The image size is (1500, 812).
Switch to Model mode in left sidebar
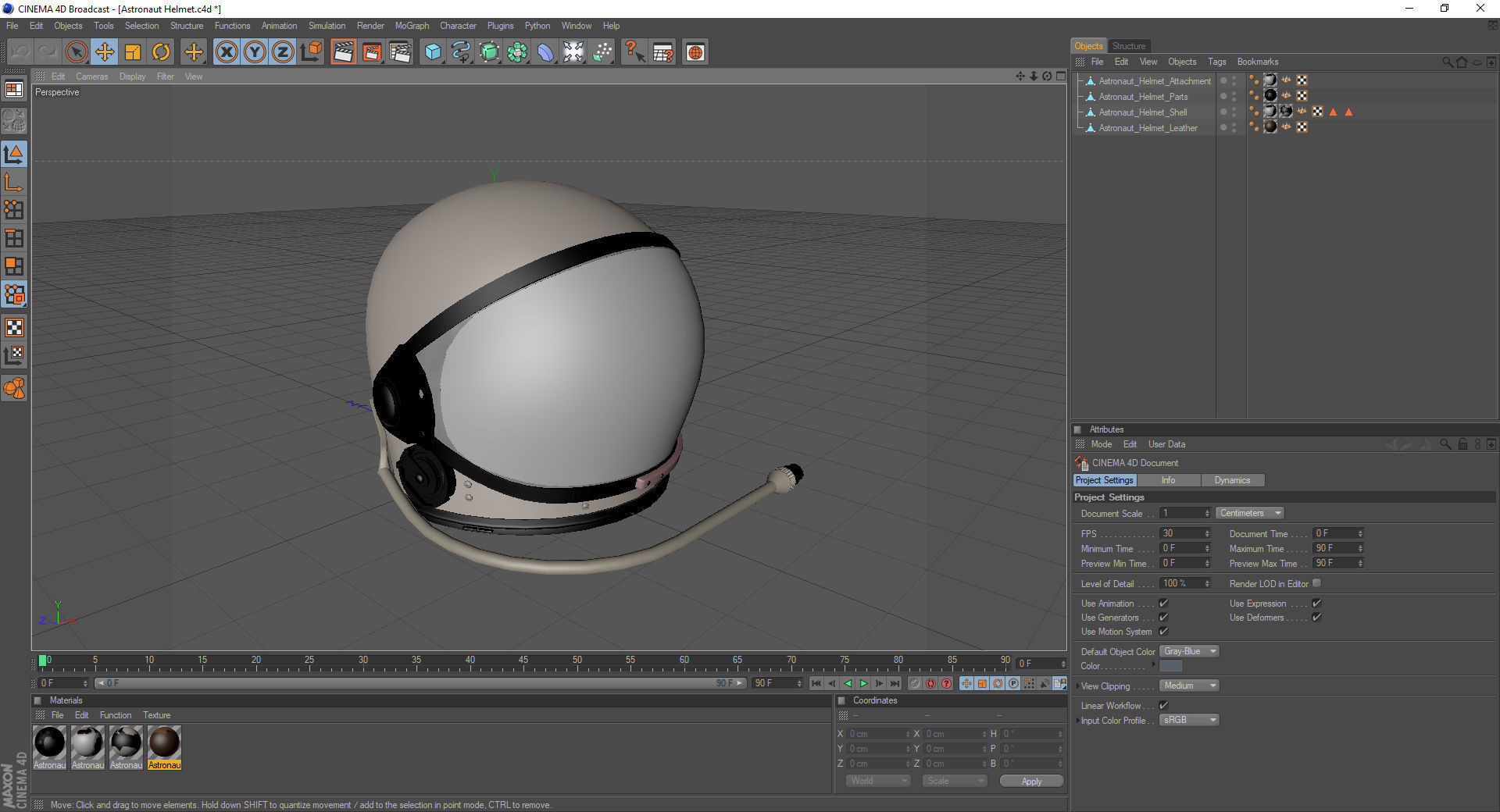pos(14,154)
